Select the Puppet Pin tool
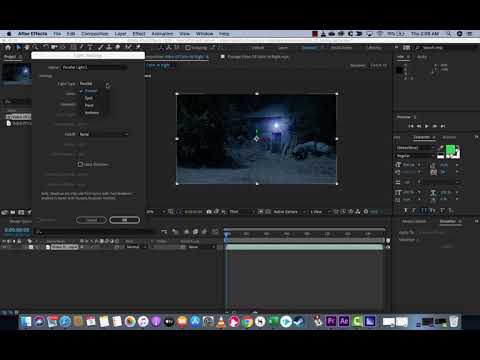The width and height of the screenshot is (480, 360). click(x=138, y=47)
